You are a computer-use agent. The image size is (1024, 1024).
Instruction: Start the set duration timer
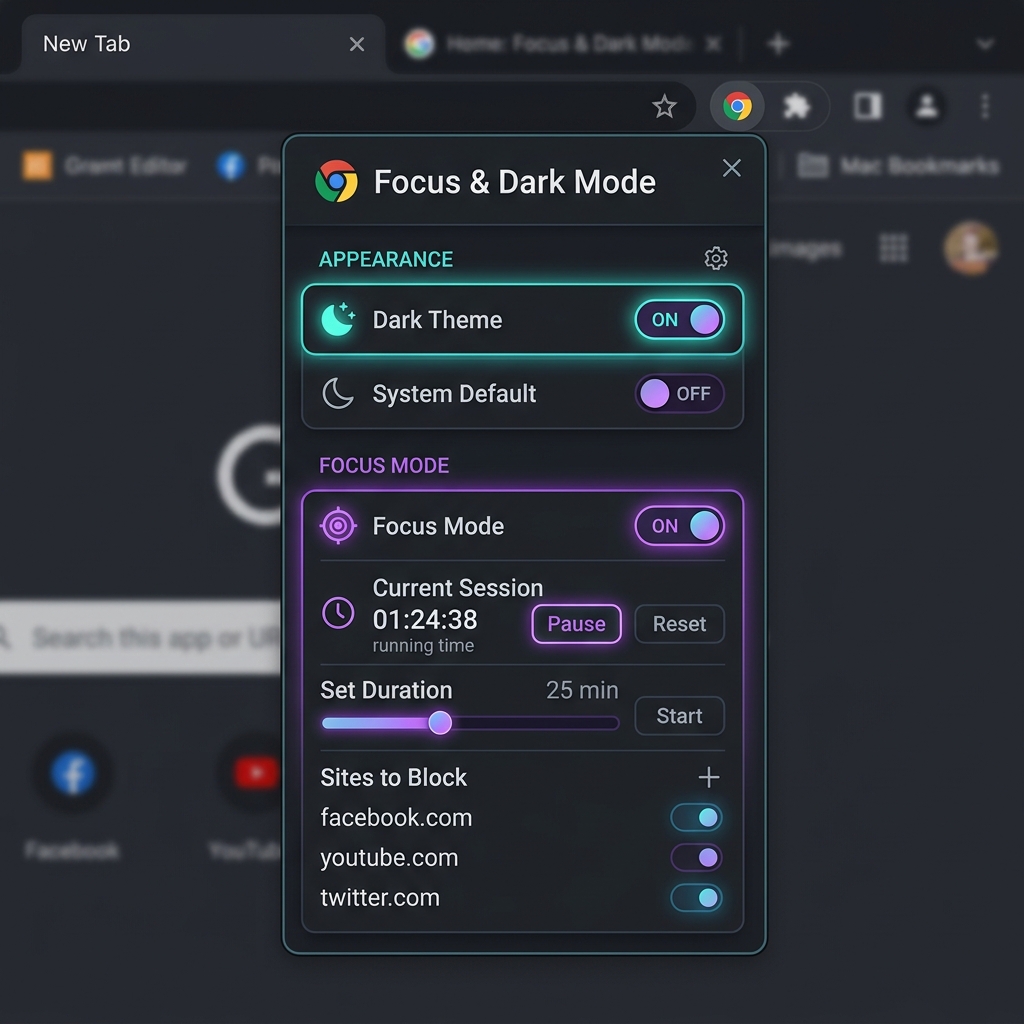pyautogui.click(x=679, y=716)
